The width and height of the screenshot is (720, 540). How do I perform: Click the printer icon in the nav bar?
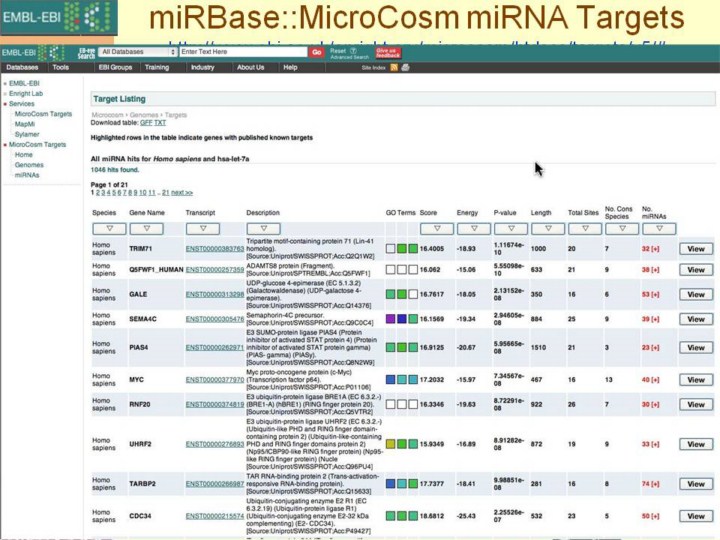404,67
